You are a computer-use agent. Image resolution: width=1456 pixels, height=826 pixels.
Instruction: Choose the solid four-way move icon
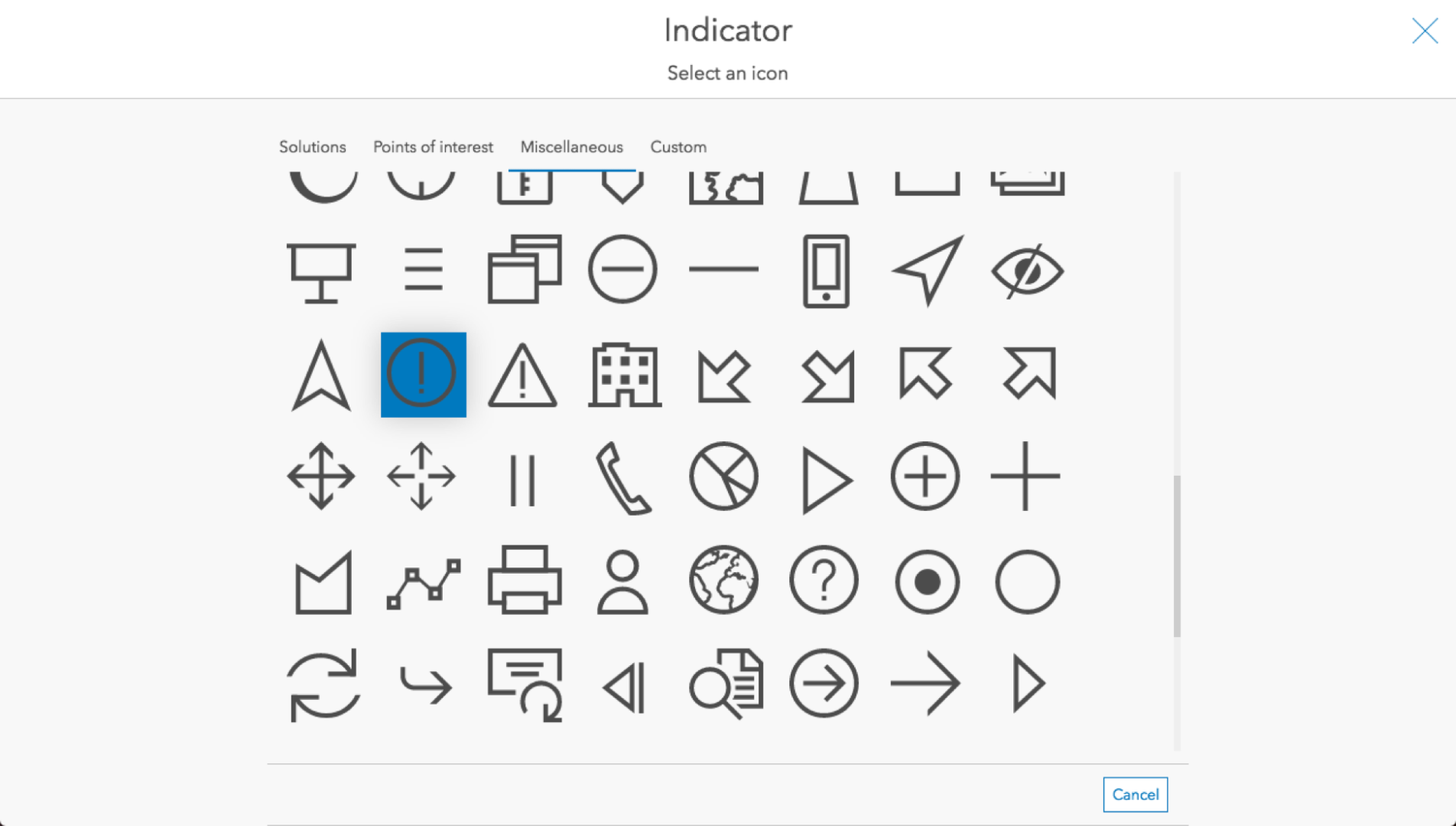tap(321, 476)
